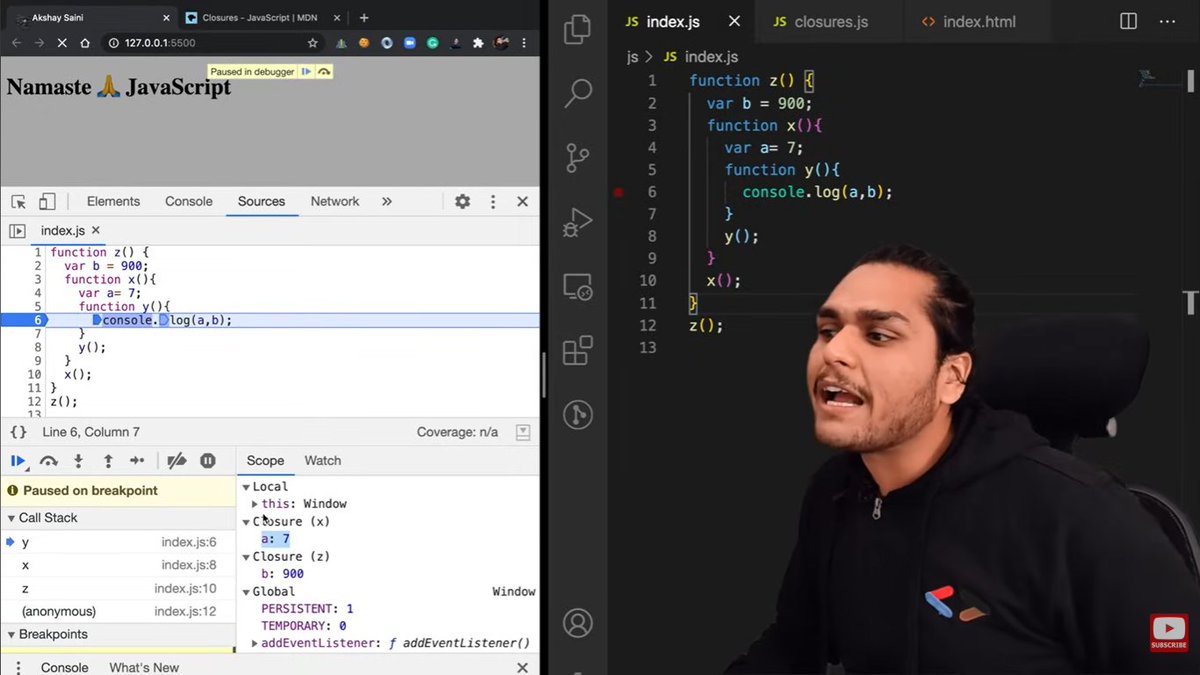
Task: Show the file navigator in Sources
Action: pos(17,231)
